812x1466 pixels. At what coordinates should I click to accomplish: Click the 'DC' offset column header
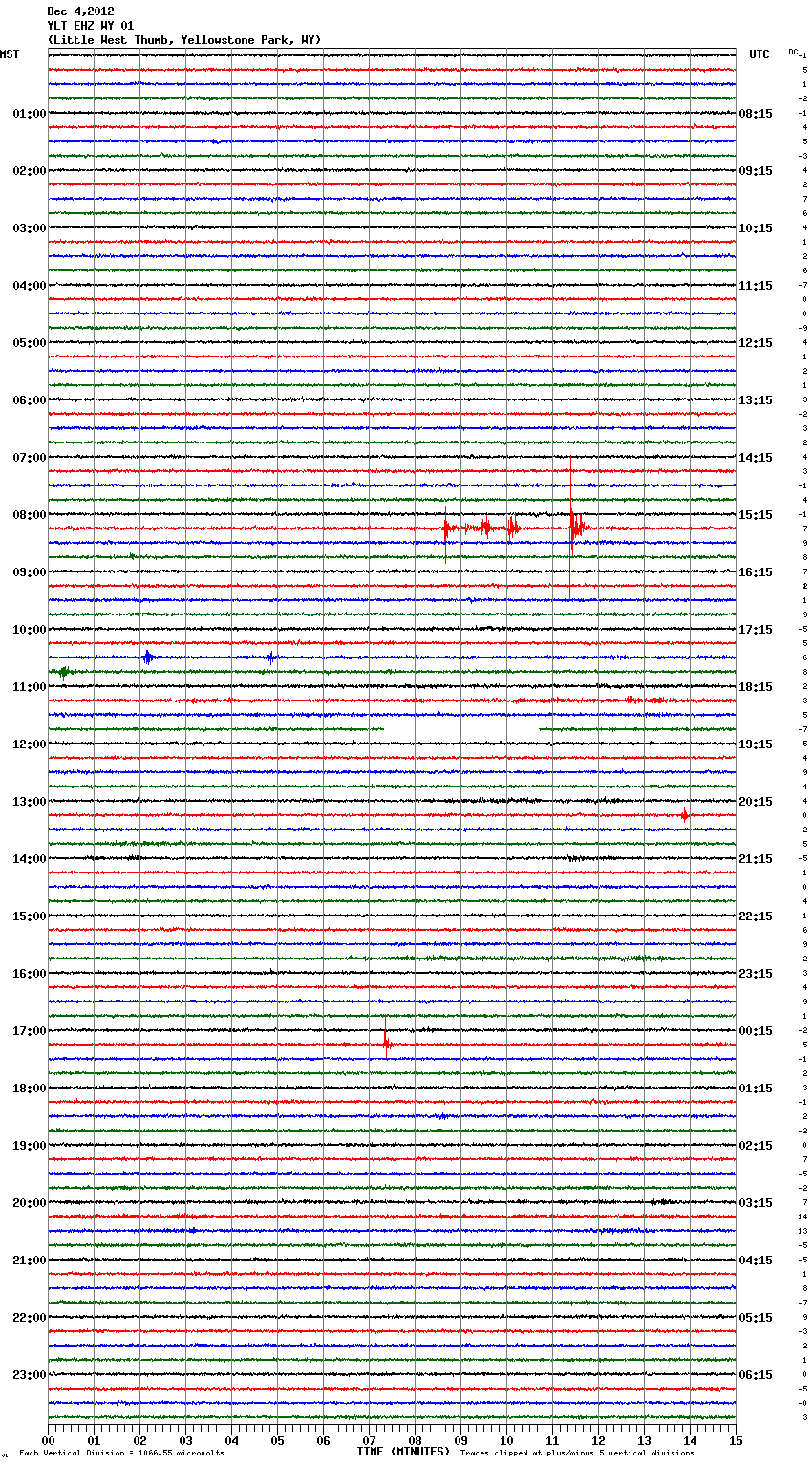tap(793, 52)
